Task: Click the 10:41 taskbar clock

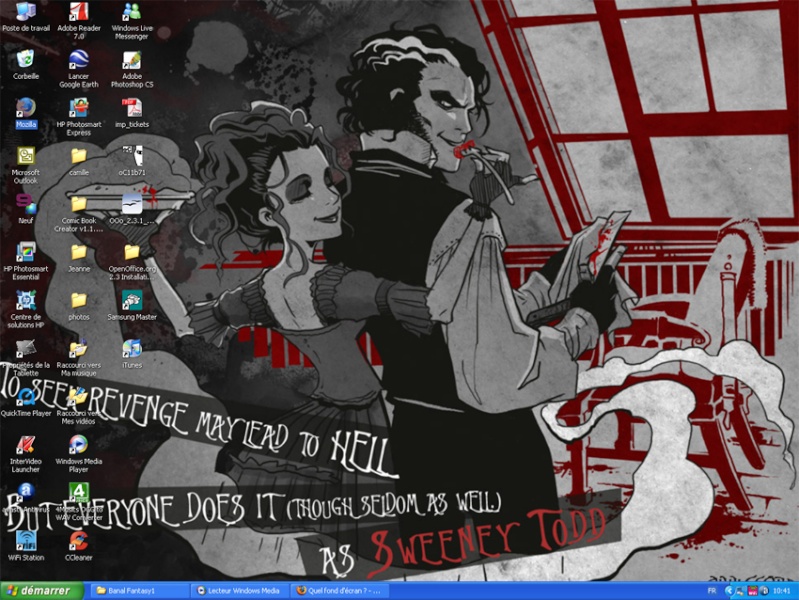Action: pos(781,591)
